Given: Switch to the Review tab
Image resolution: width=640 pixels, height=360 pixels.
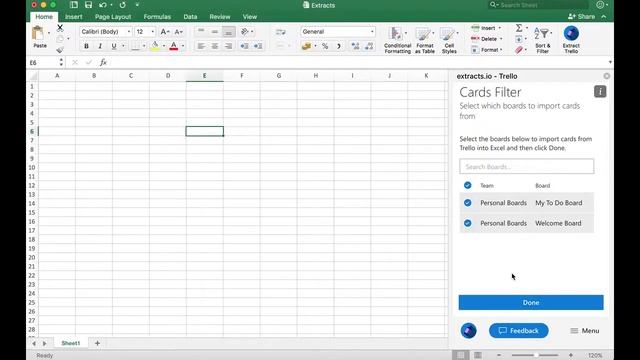Looking at the screenshot, I should (220, 17).
